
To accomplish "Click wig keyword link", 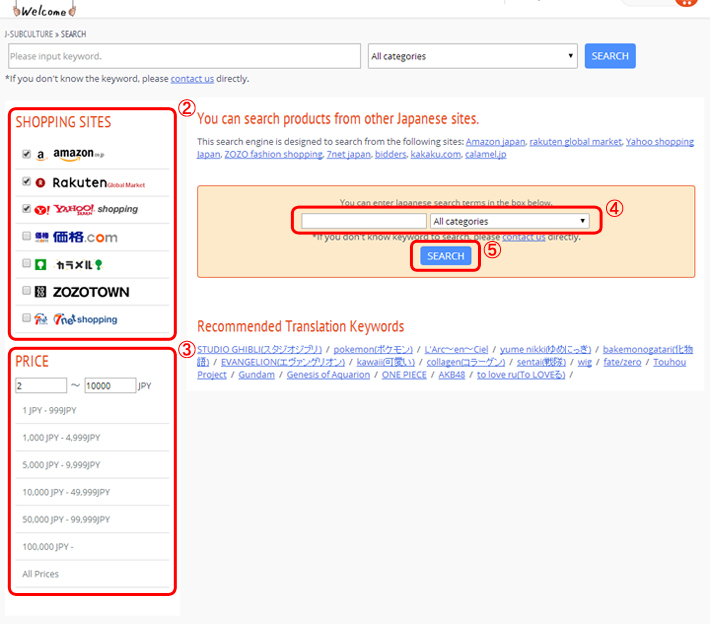I will point(585,362).
